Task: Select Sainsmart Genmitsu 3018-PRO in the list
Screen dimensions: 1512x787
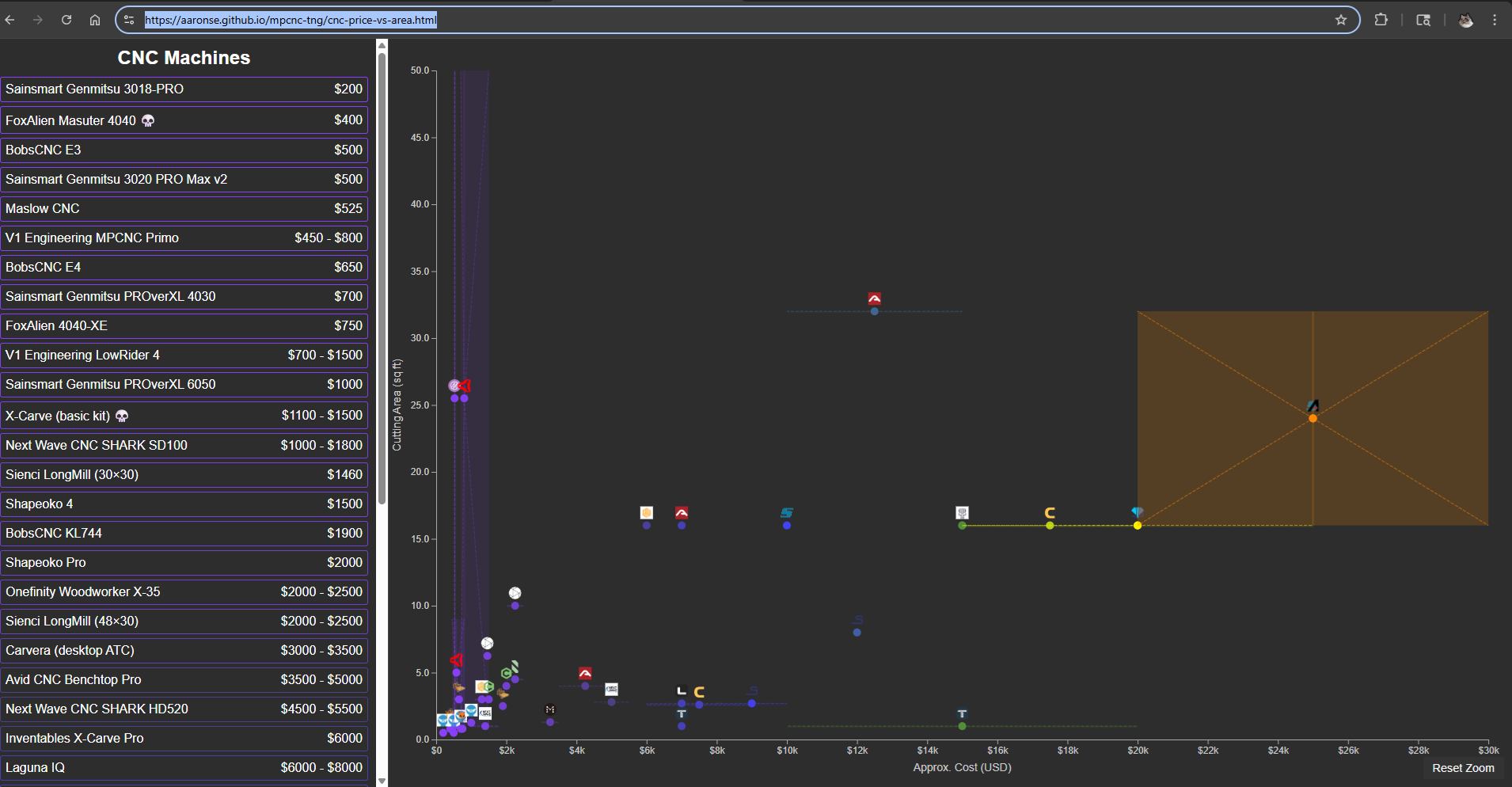Action: (x=184, y=89)
